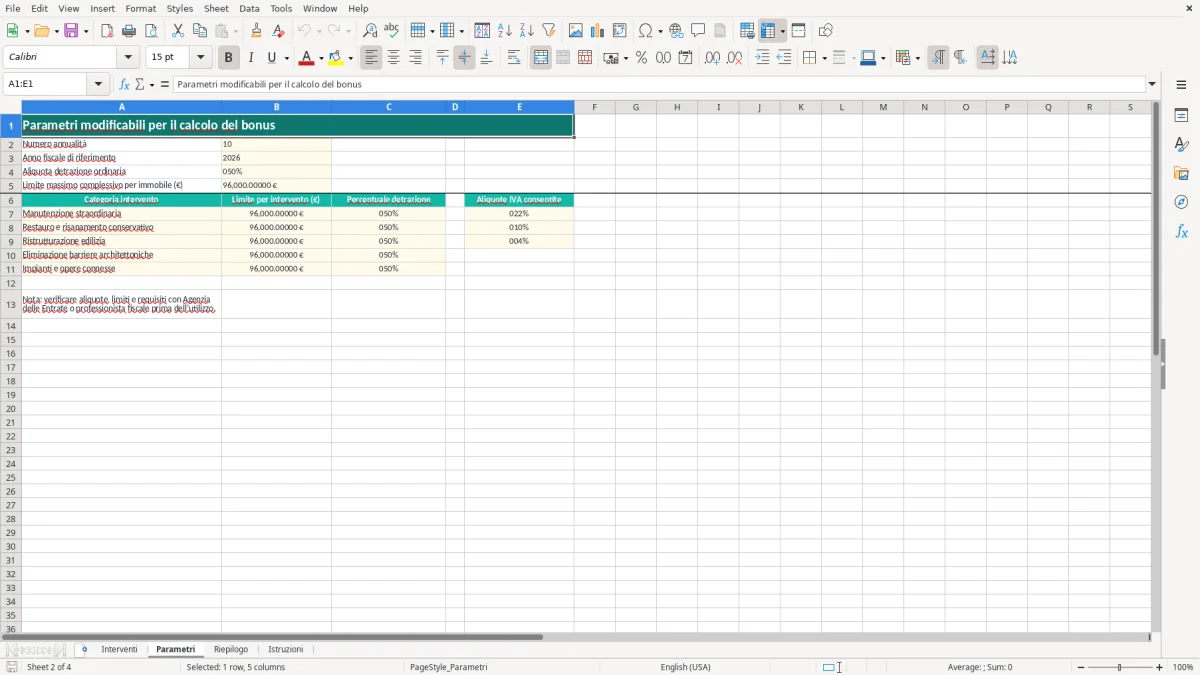Click Sort Descending icon
1200x675 pixels.
point(527,31)
